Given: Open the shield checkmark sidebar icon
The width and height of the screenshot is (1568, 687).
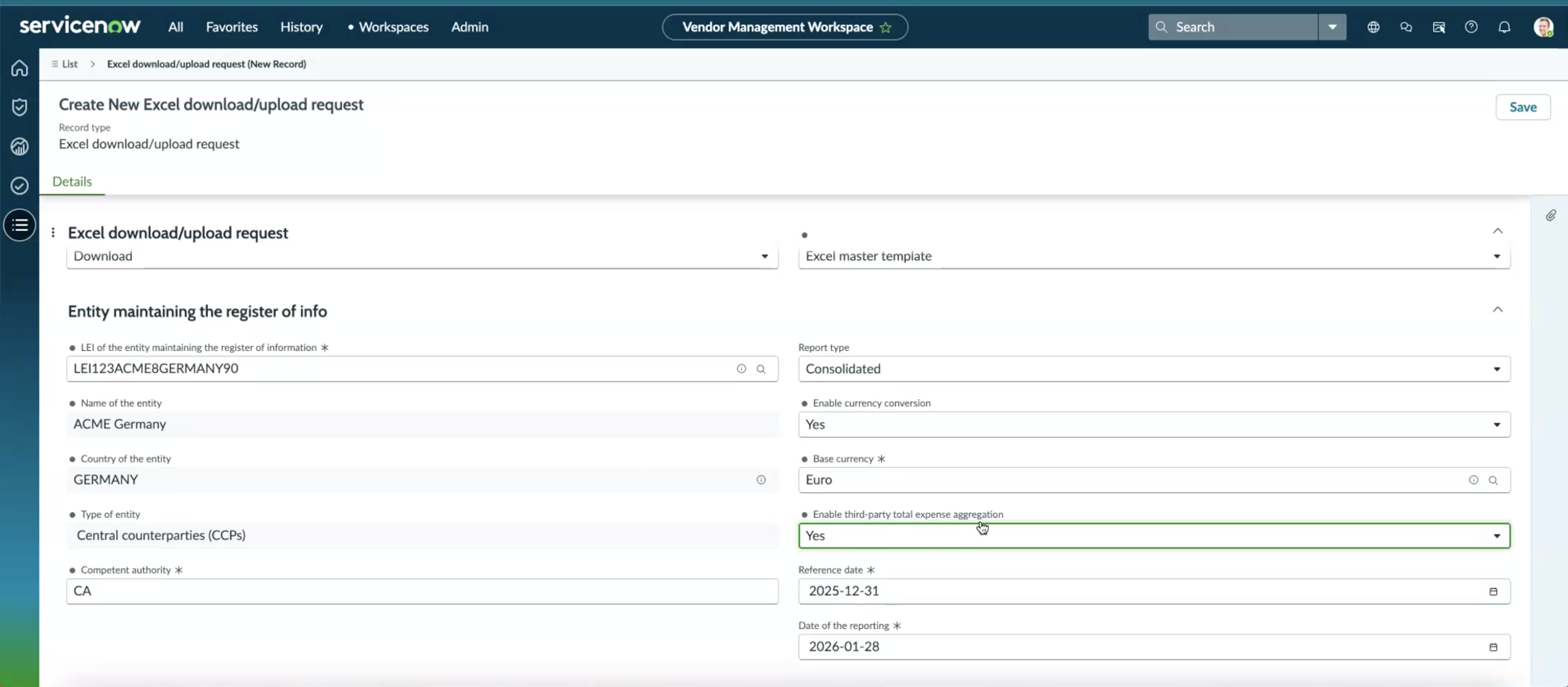Looking at the screenshot, I should click(20, 107).
